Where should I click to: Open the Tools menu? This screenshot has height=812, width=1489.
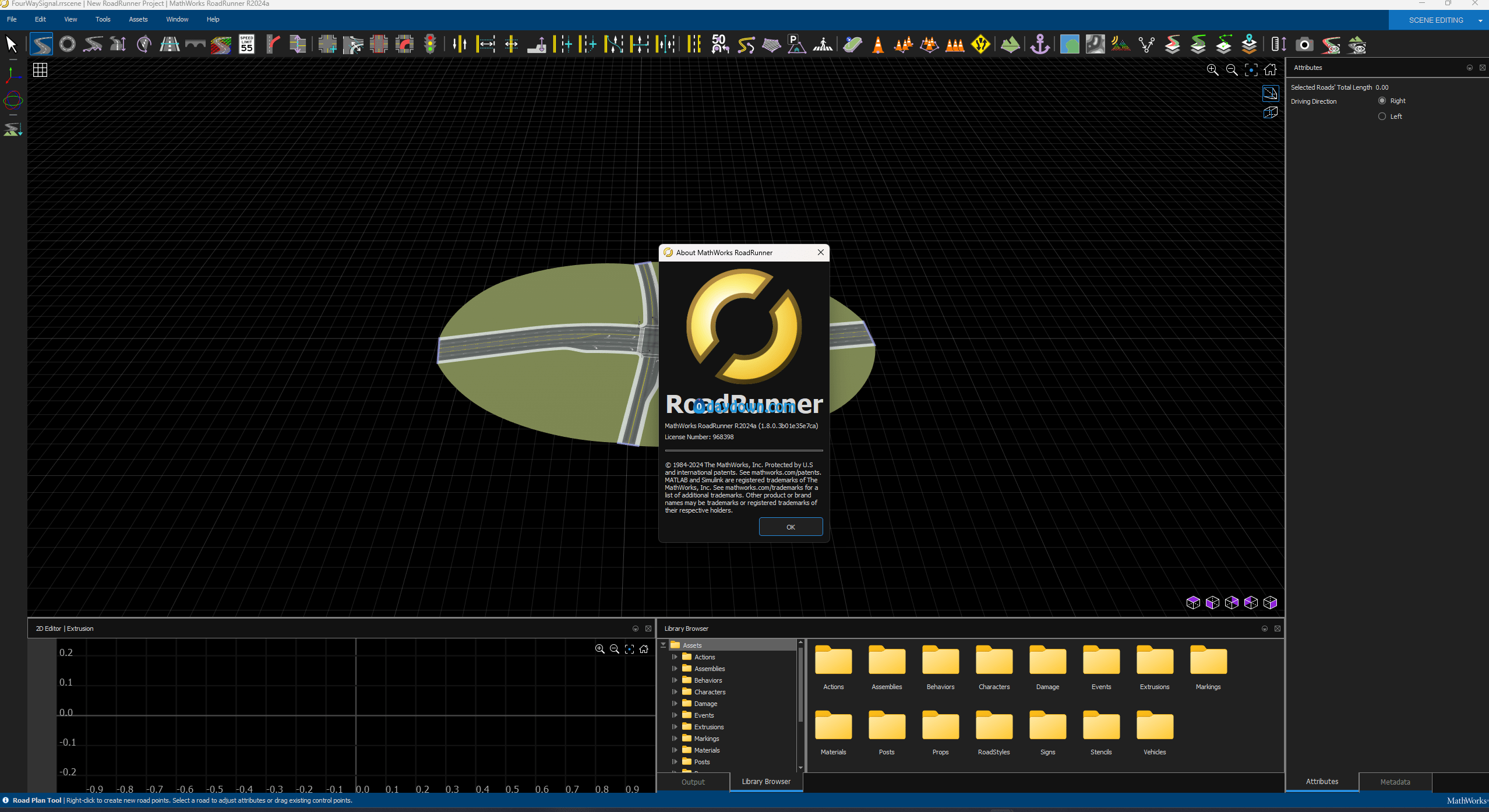point(103,19)
